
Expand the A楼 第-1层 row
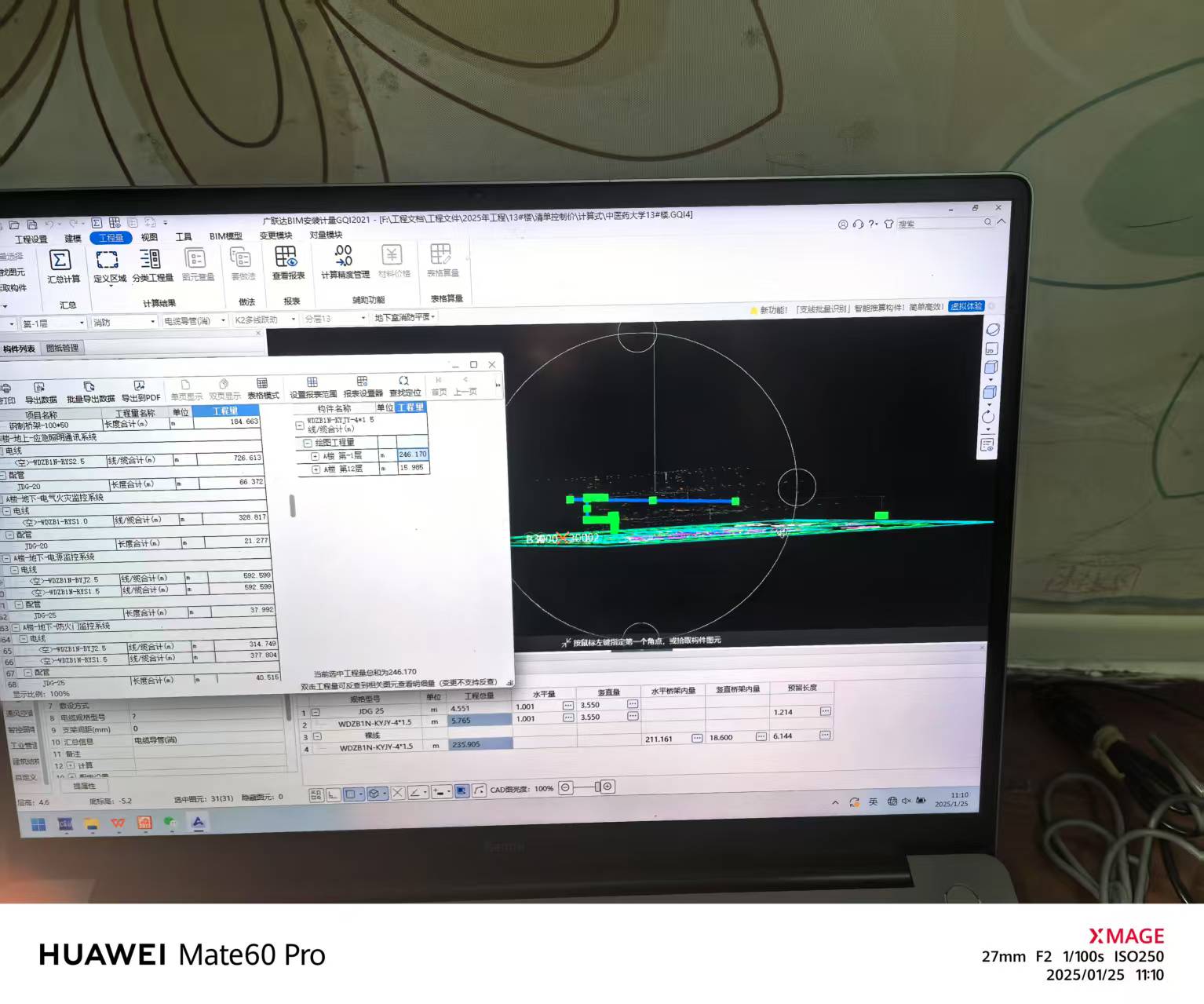coord(315,456)
